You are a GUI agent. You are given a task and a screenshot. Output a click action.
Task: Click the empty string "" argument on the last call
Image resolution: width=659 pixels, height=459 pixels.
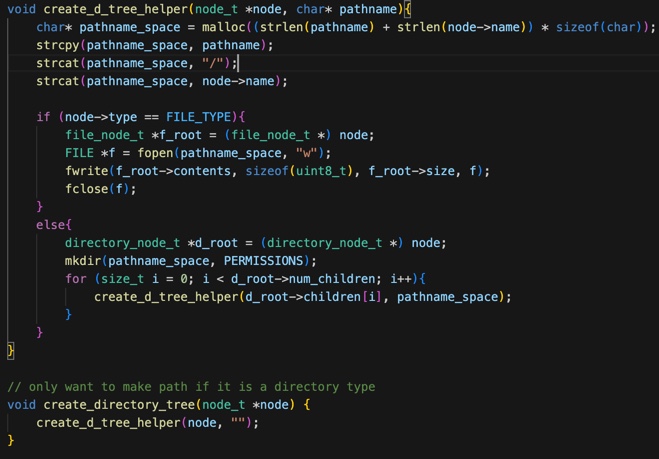[x=238, y=423]
